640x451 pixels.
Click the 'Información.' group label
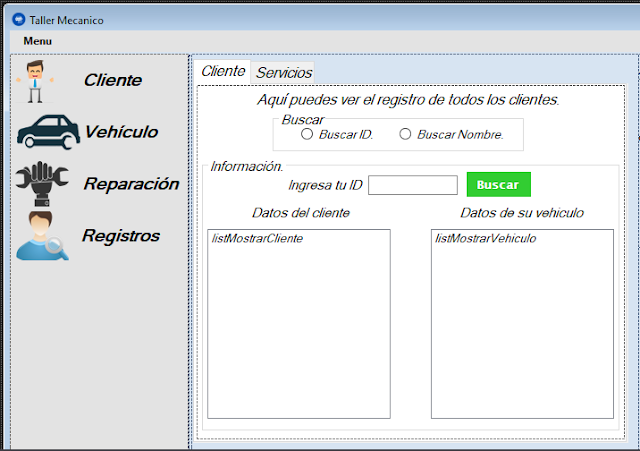tap(247, 166)
